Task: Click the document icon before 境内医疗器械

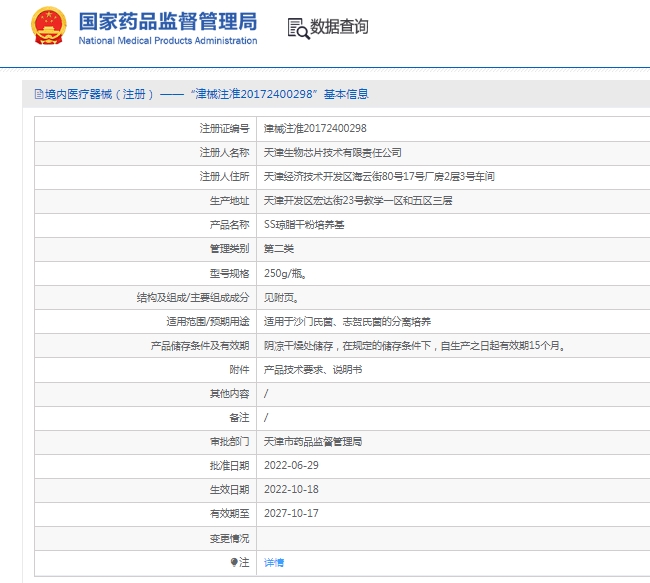Action: pyautogui.click(x=39, y=94)
